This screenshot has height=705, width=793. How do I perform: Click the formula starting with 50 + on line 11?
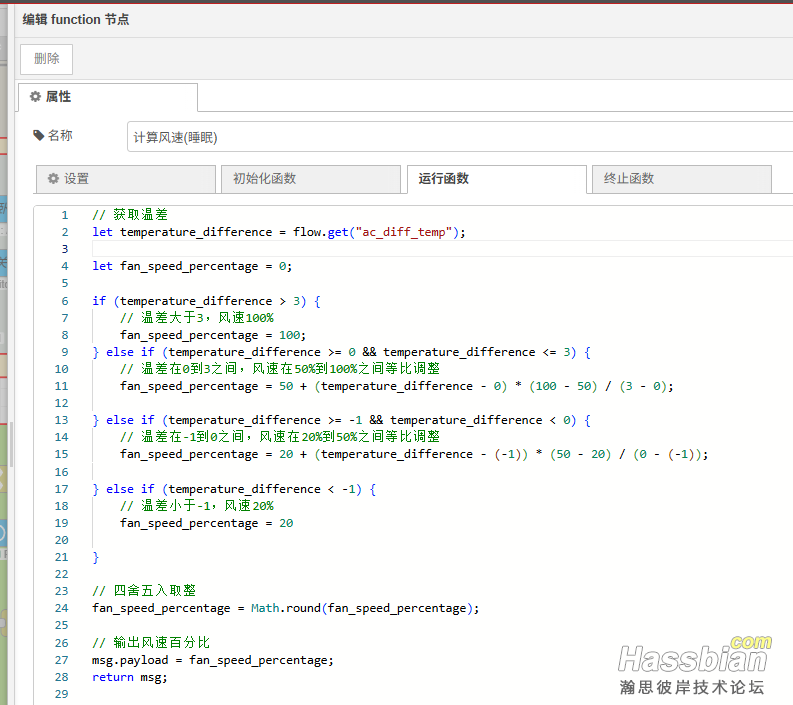point(476,386)
